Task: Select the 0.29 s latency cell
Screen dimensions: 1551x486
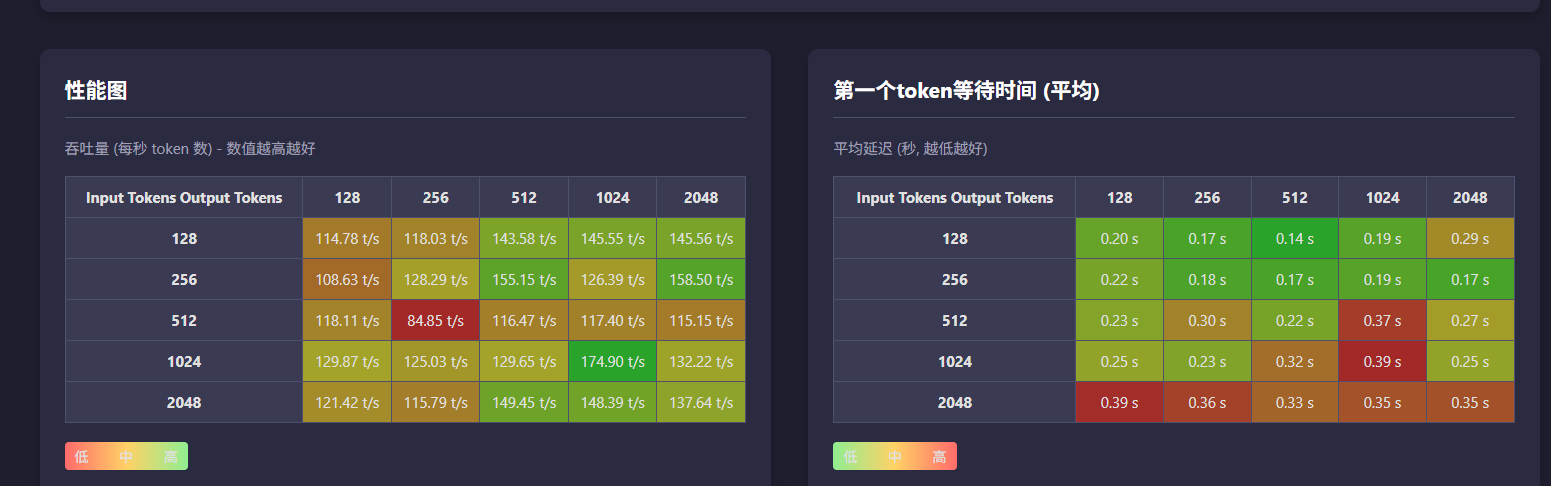Action: 1470,239
